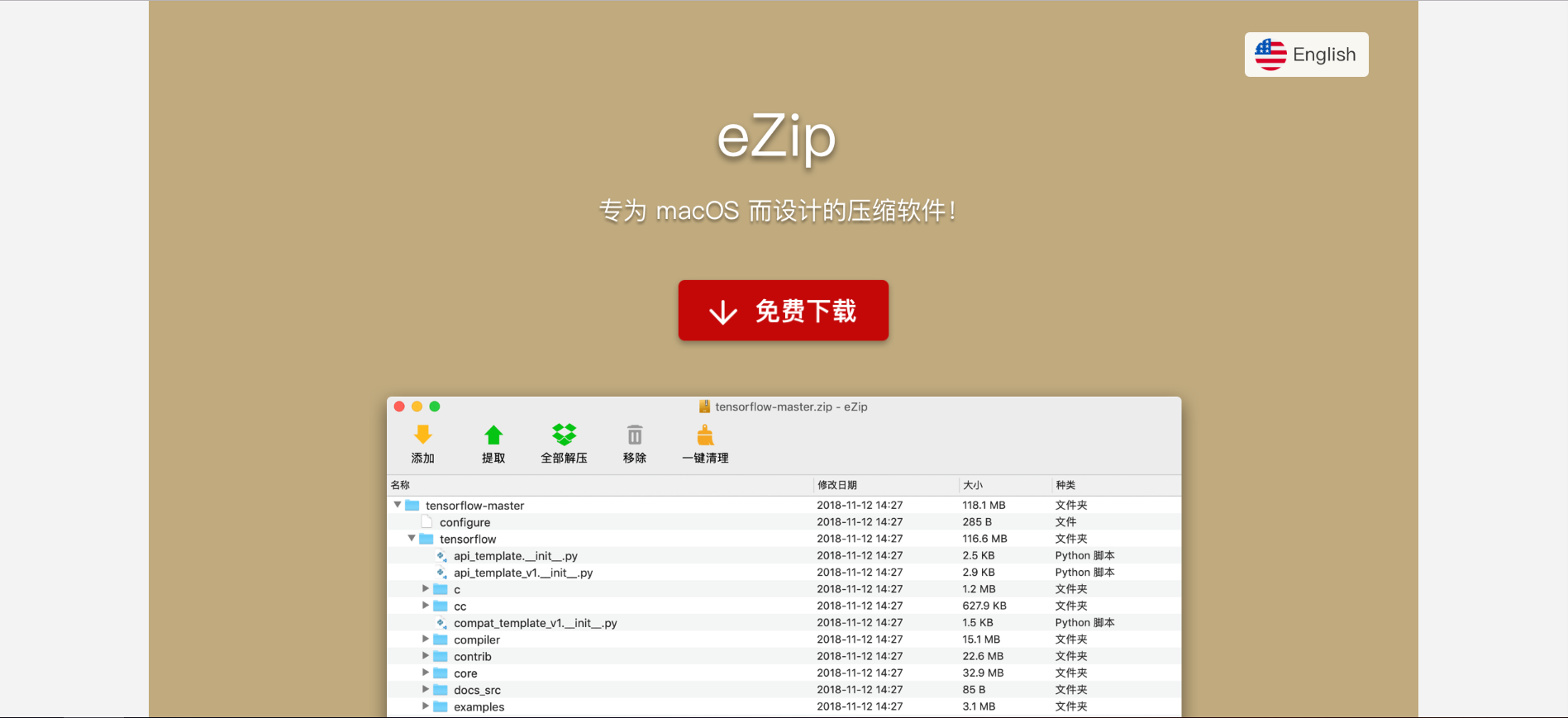Screen dimensions: 1568x718
Task: Click the api_template_v1.__init__.py file icon
Action: pos(441,573)
